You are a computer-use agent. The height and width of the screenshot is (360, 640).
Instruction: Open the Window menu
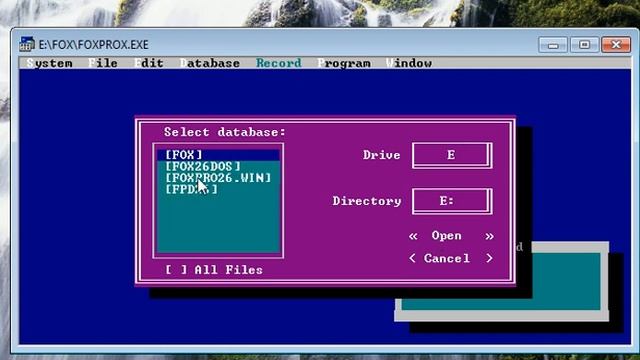(x=409, y=63)
